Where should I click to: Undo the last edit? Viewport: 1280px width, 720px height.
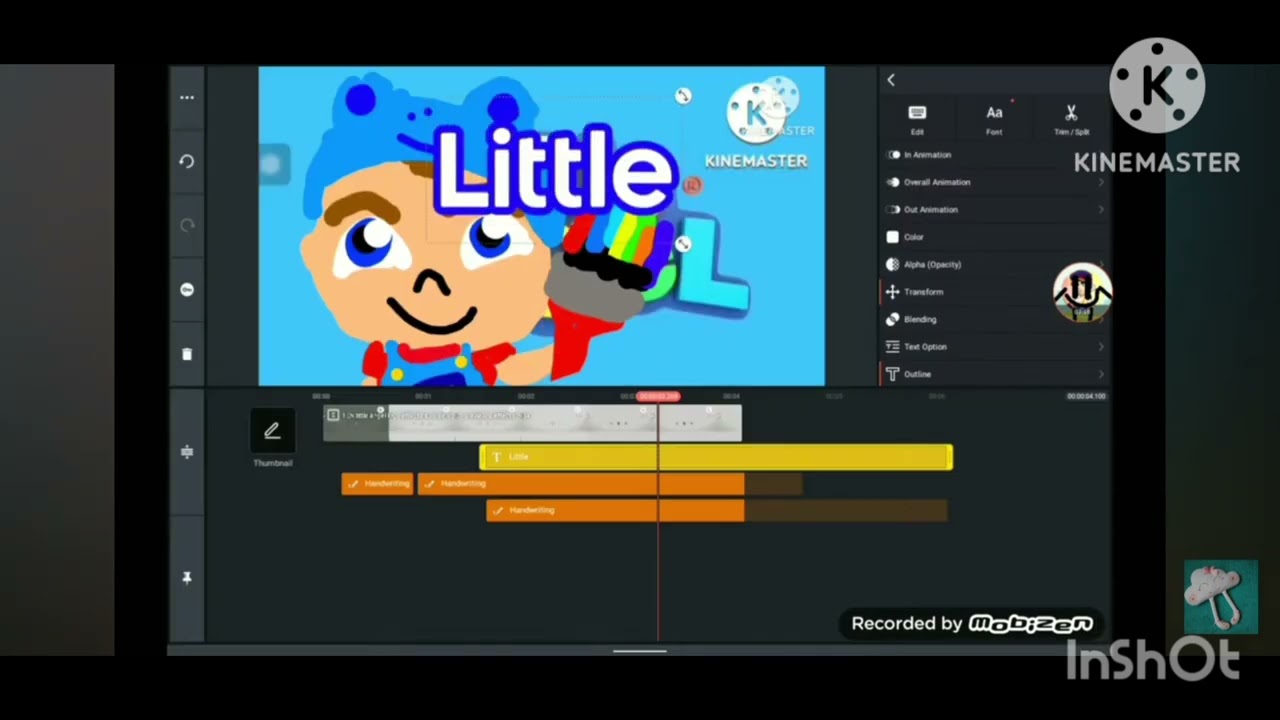coord(187,161)
